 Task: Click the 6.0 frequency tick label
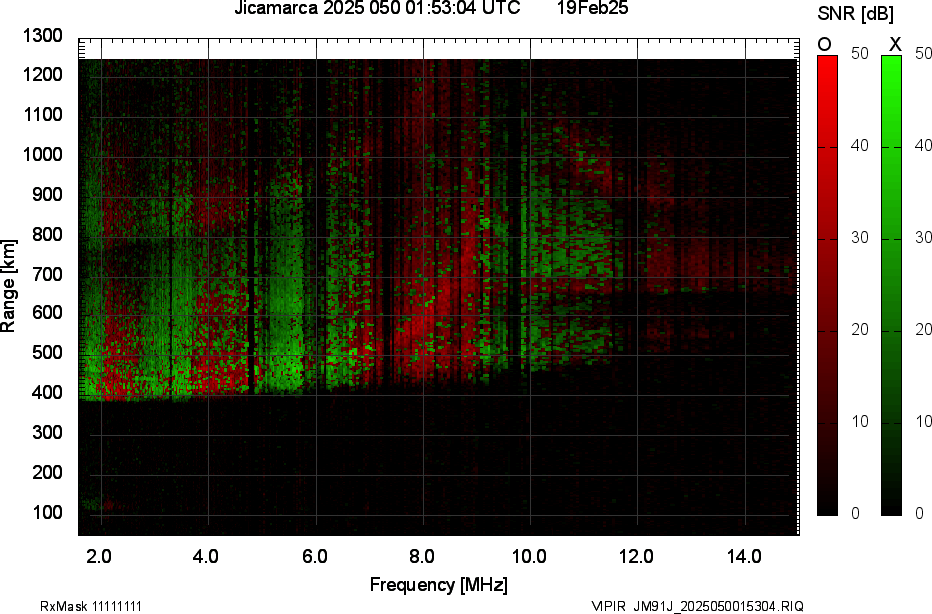314,557
